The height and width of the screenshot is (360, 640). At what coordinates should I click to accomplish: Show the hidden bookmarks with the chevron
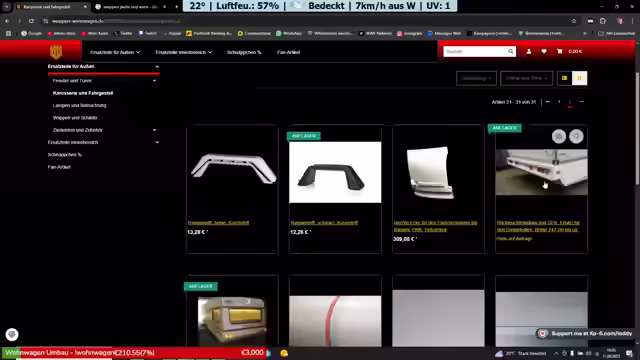click(585, 33)
